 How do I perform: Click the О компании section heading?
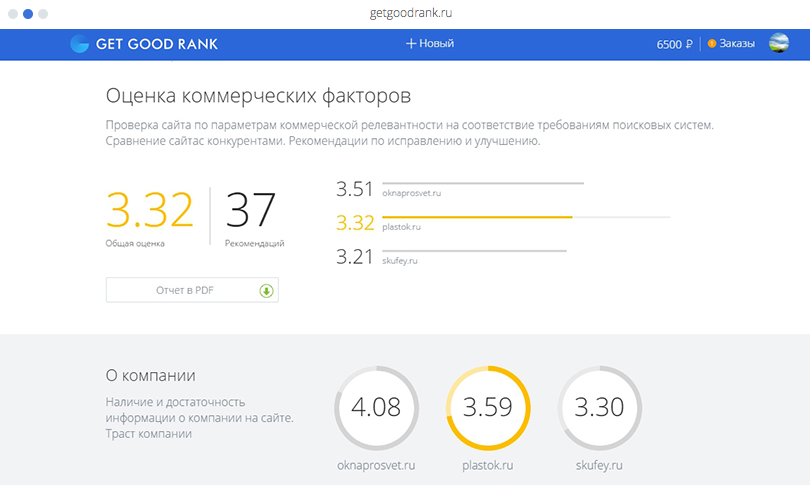[x=150, y=376]
